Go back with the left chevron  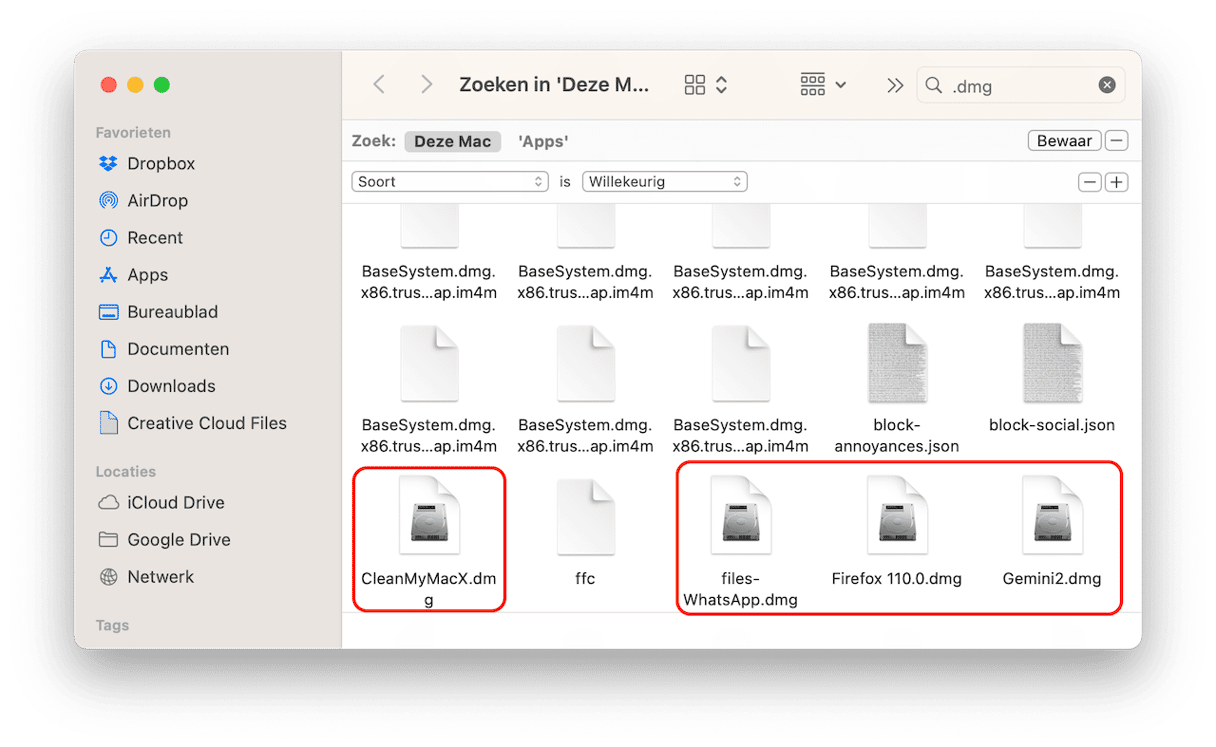click(x=379, y=85)
